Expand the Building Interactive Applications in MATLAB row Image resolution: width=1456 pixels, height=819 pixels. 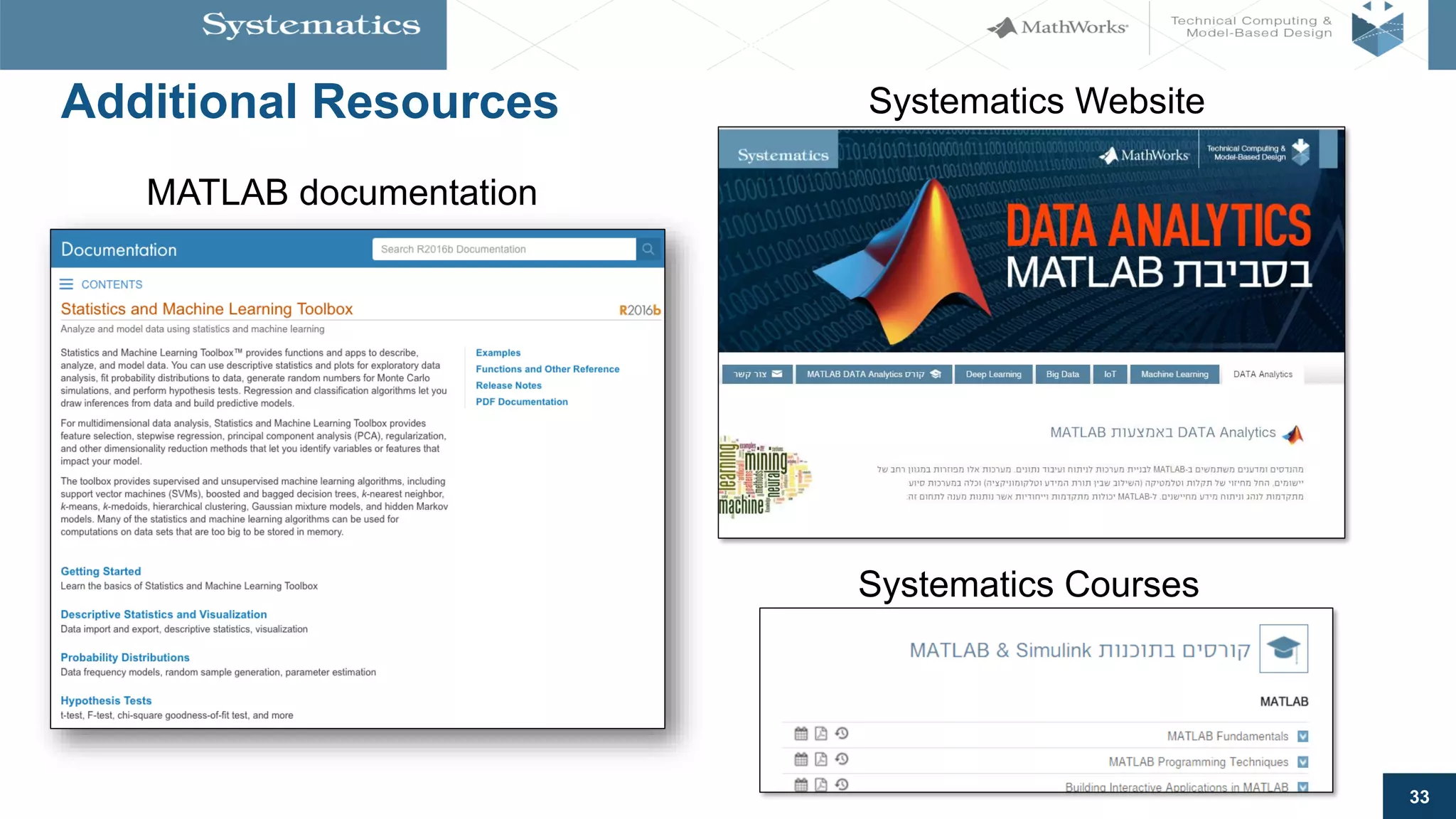pos(1303,786)
